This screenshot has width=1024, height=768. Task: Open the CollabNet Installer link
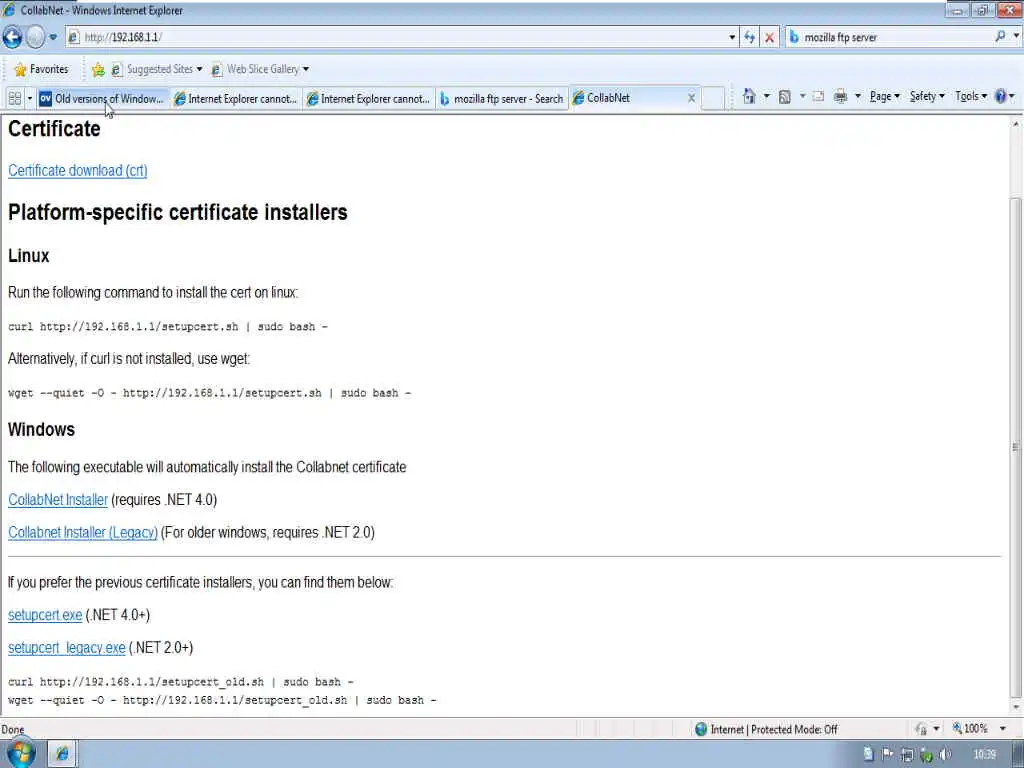click(x=58, y=500)
